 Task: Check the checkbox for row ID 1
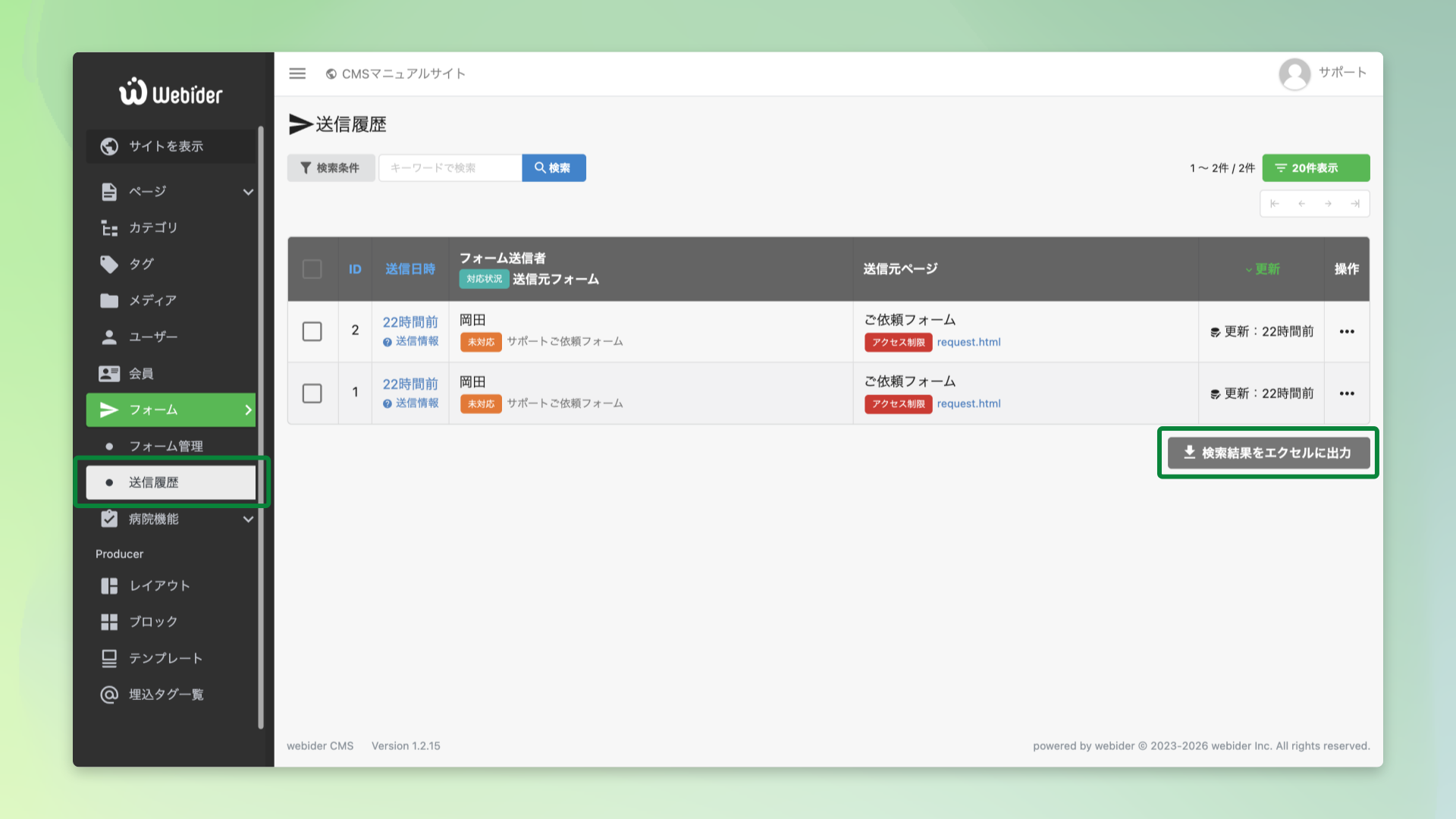click(x=312, y=394)
